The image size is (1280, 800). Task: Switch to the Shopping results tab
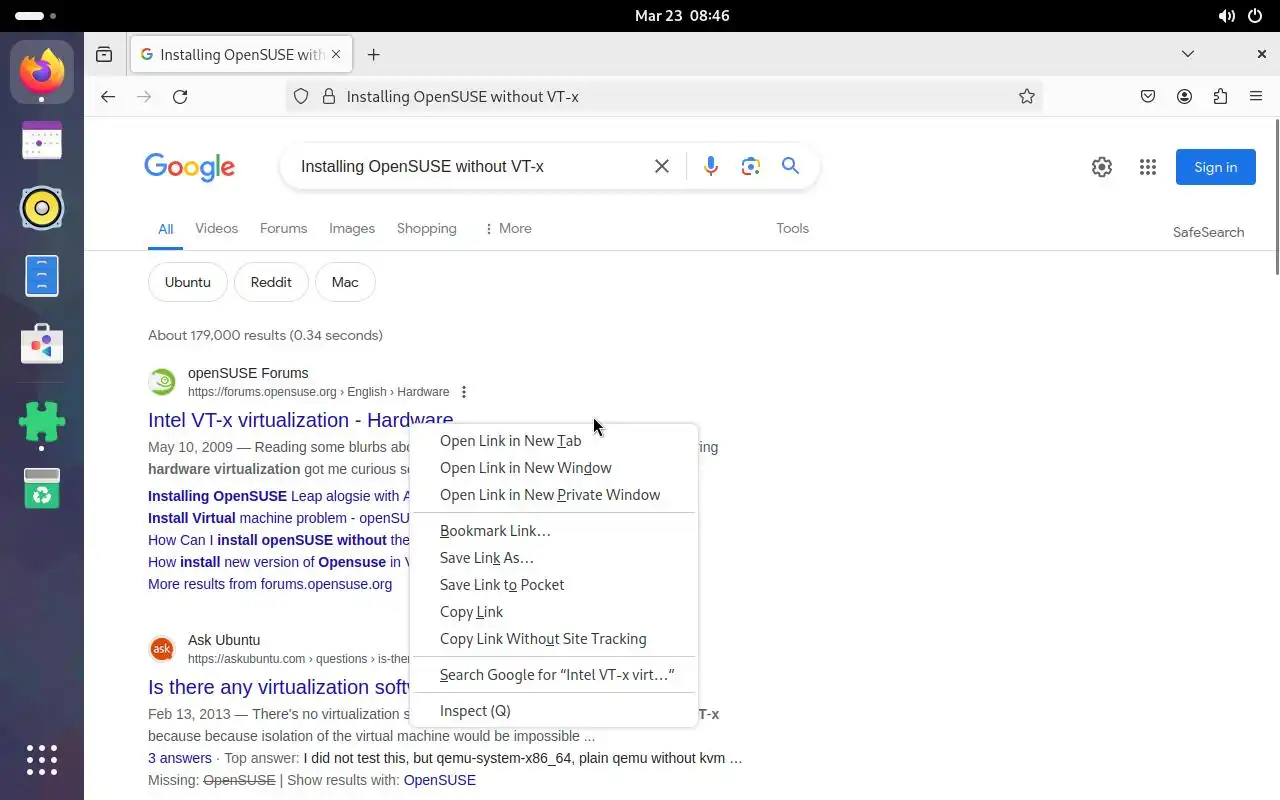tap(426, 228)
